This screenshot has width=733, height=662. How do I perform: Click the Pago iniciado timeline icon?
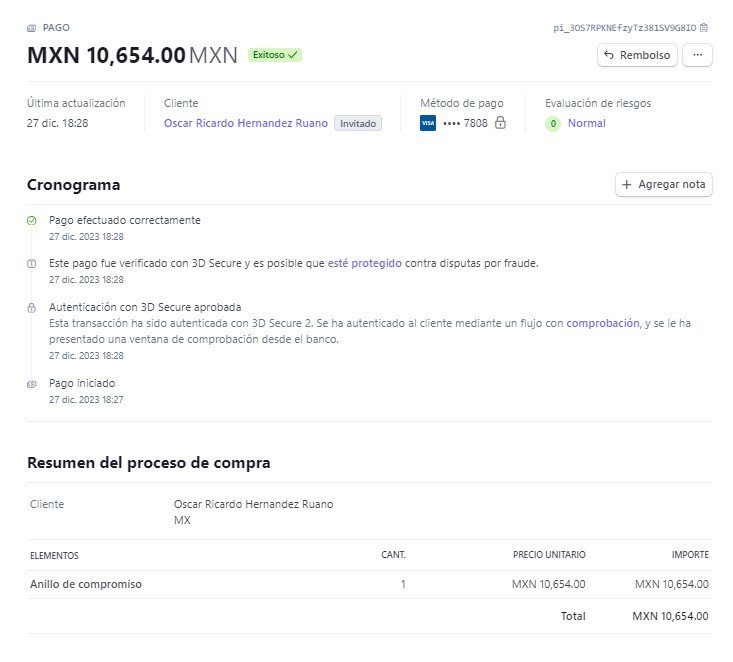tap(31, 384)
